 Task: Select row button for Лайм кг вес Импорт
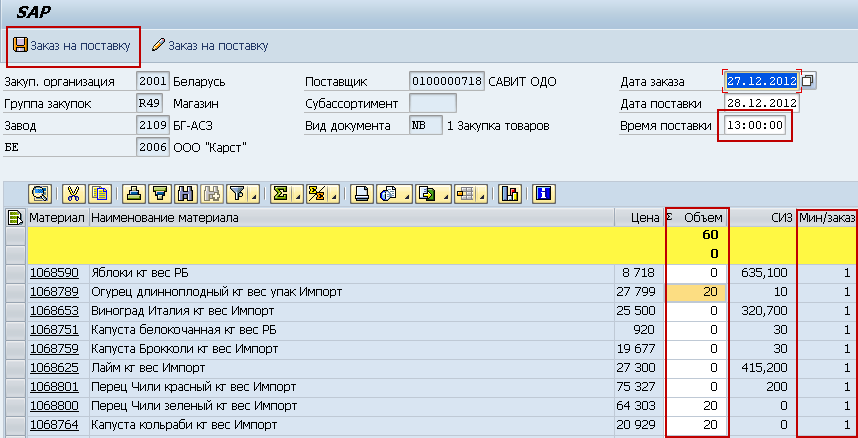pyautogui.click(x=15, y=367)
